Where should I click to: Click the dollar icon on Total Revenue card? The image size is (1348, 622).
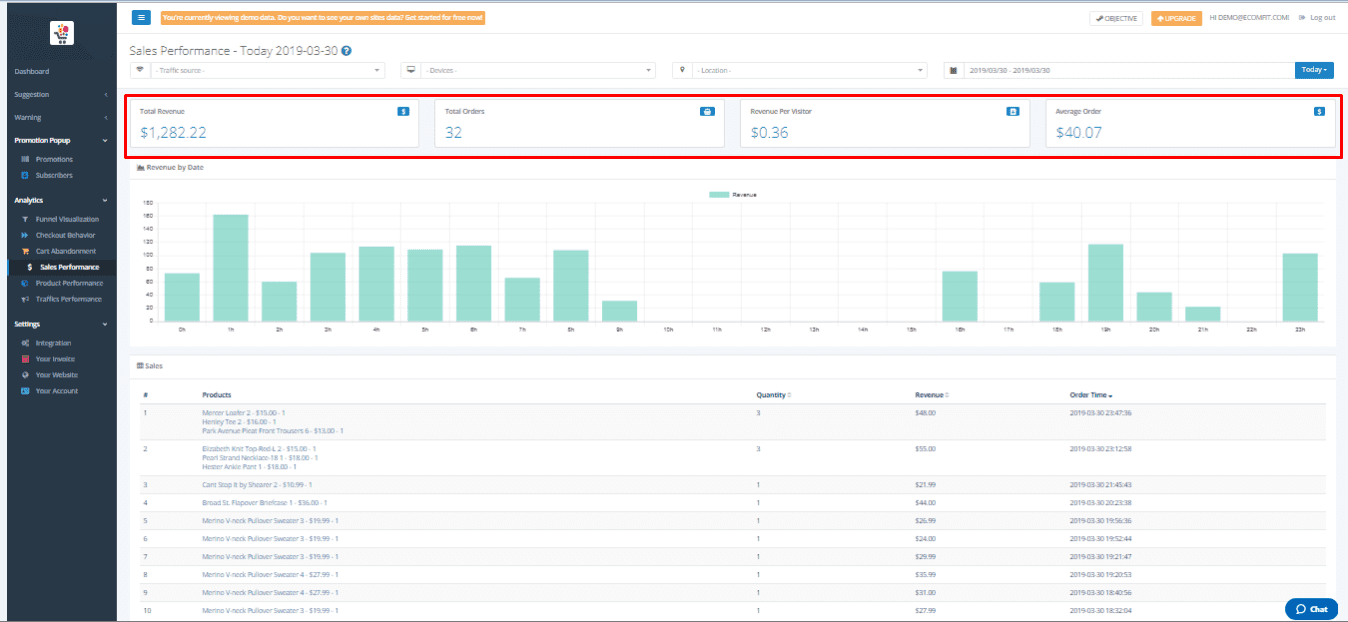point(403,112)
